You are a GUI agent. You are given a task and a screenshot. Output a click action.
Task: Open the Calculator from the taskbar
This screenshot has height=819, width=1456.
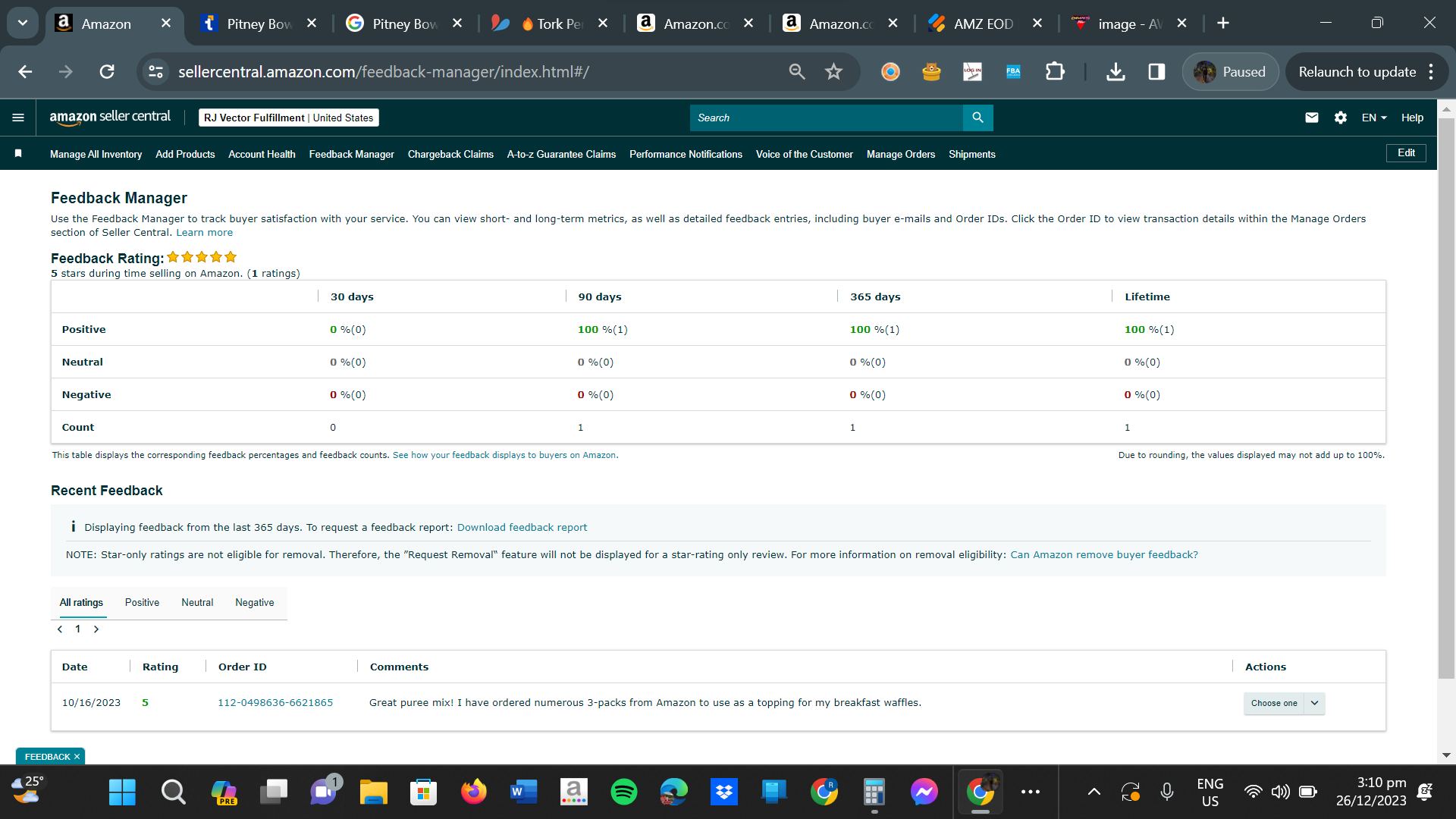[x=874, y=792]
